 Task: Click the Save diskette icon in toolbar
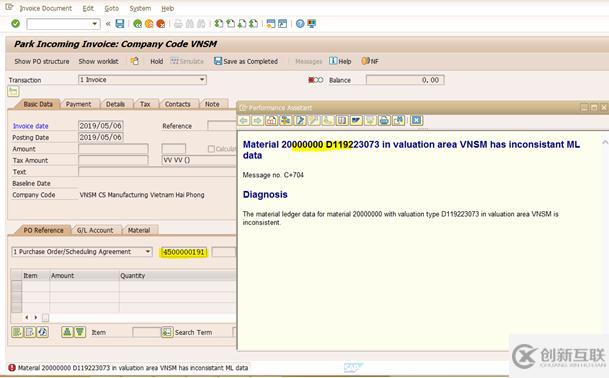120,24
